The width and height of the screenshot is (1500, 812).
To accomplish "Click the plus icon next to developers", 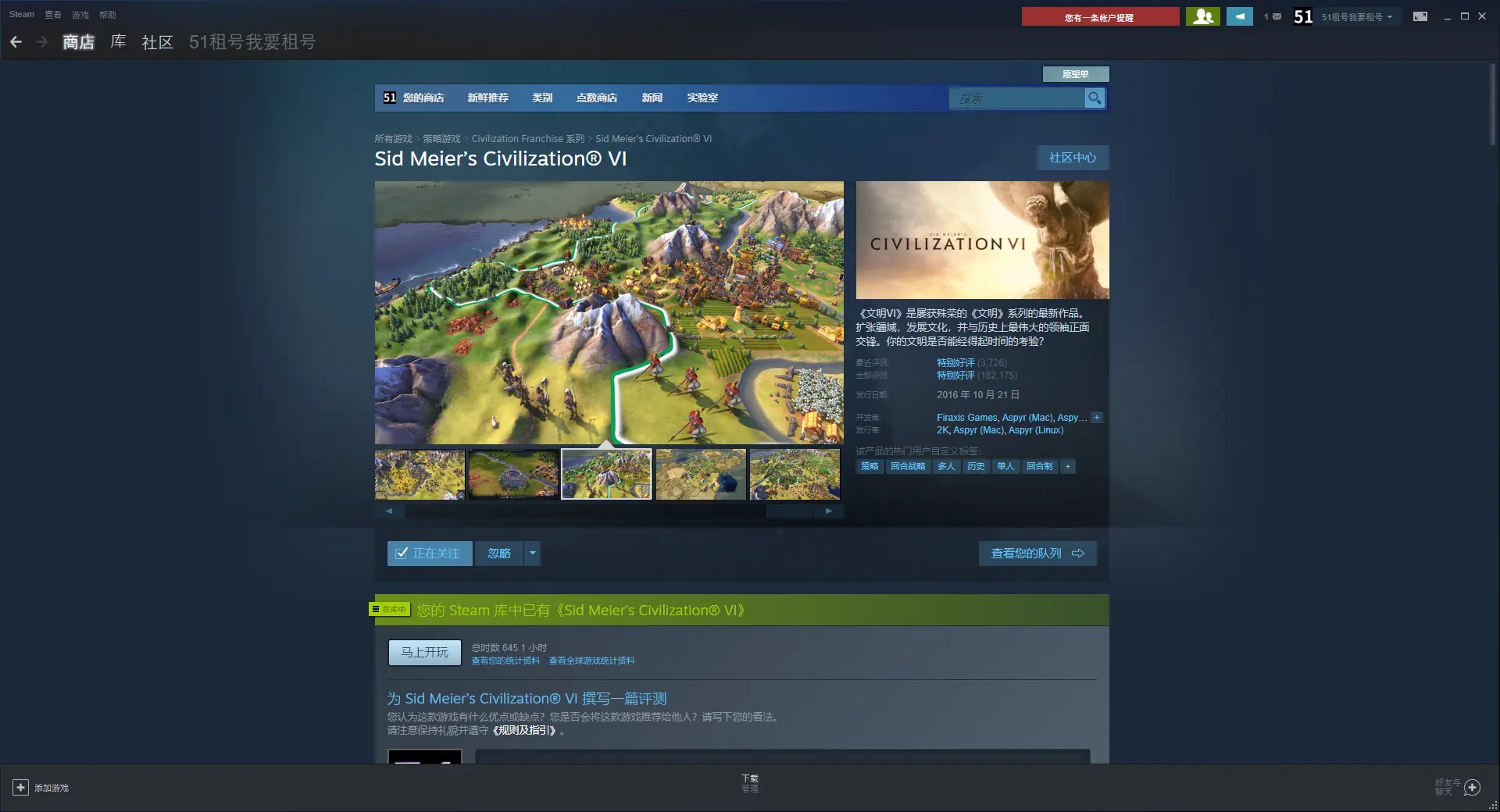I will tap(1097, 418).
